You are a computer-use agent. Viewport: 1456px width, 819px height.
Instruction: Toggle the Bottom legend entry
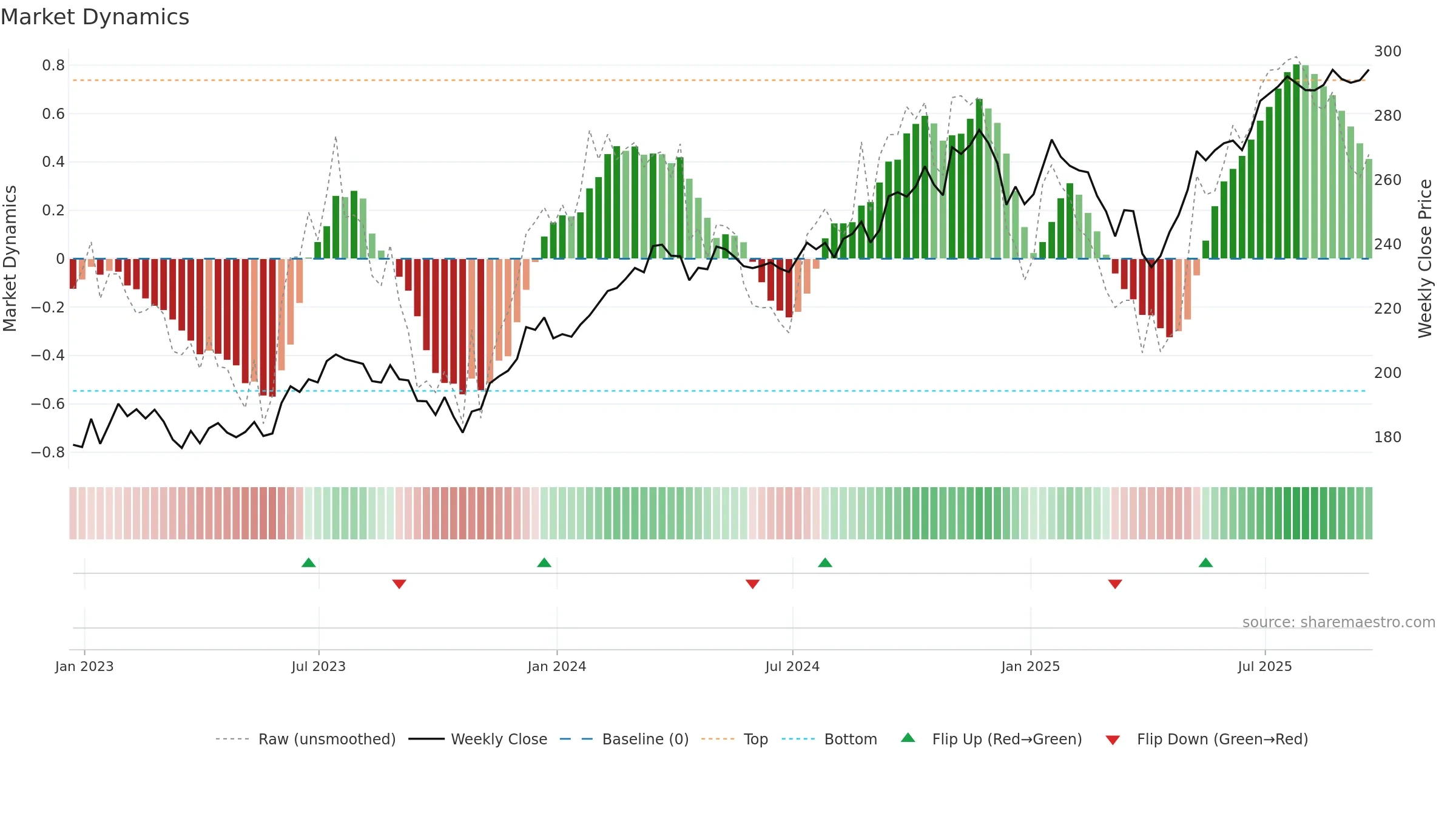tap(829, 739)
